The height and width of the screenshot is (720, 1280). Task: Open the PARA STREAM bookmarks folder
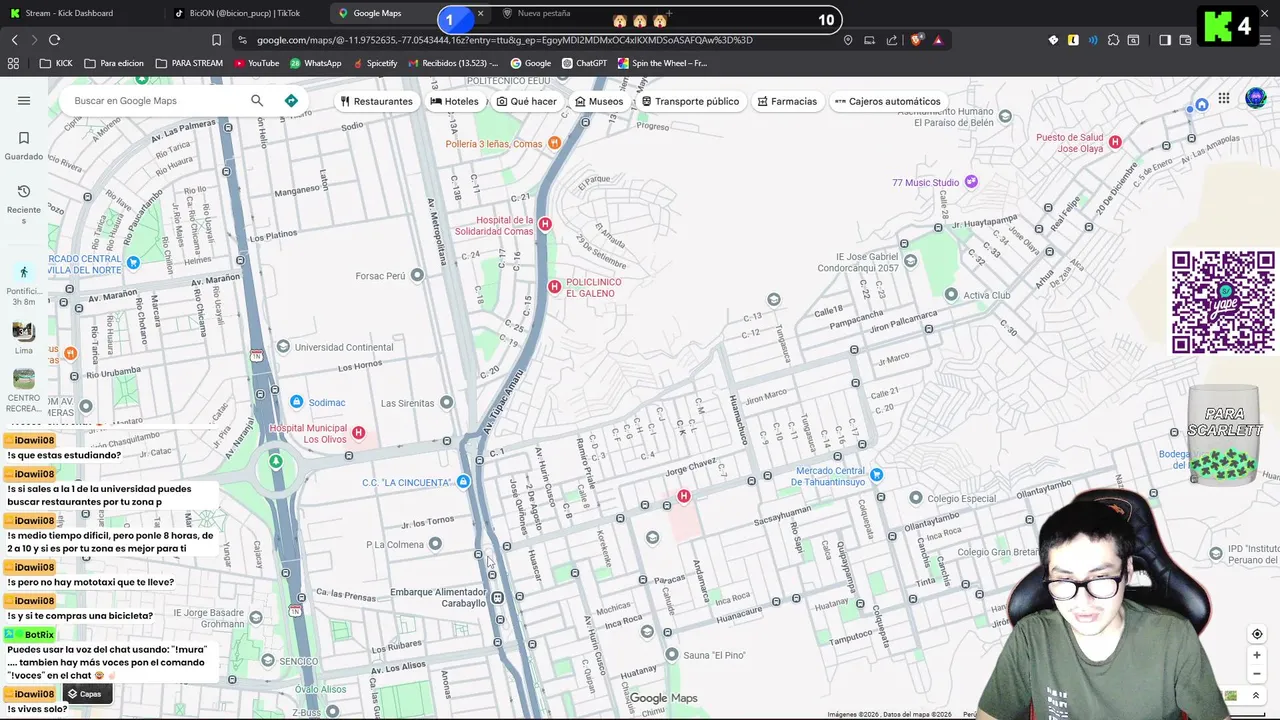tap(189, 63)
